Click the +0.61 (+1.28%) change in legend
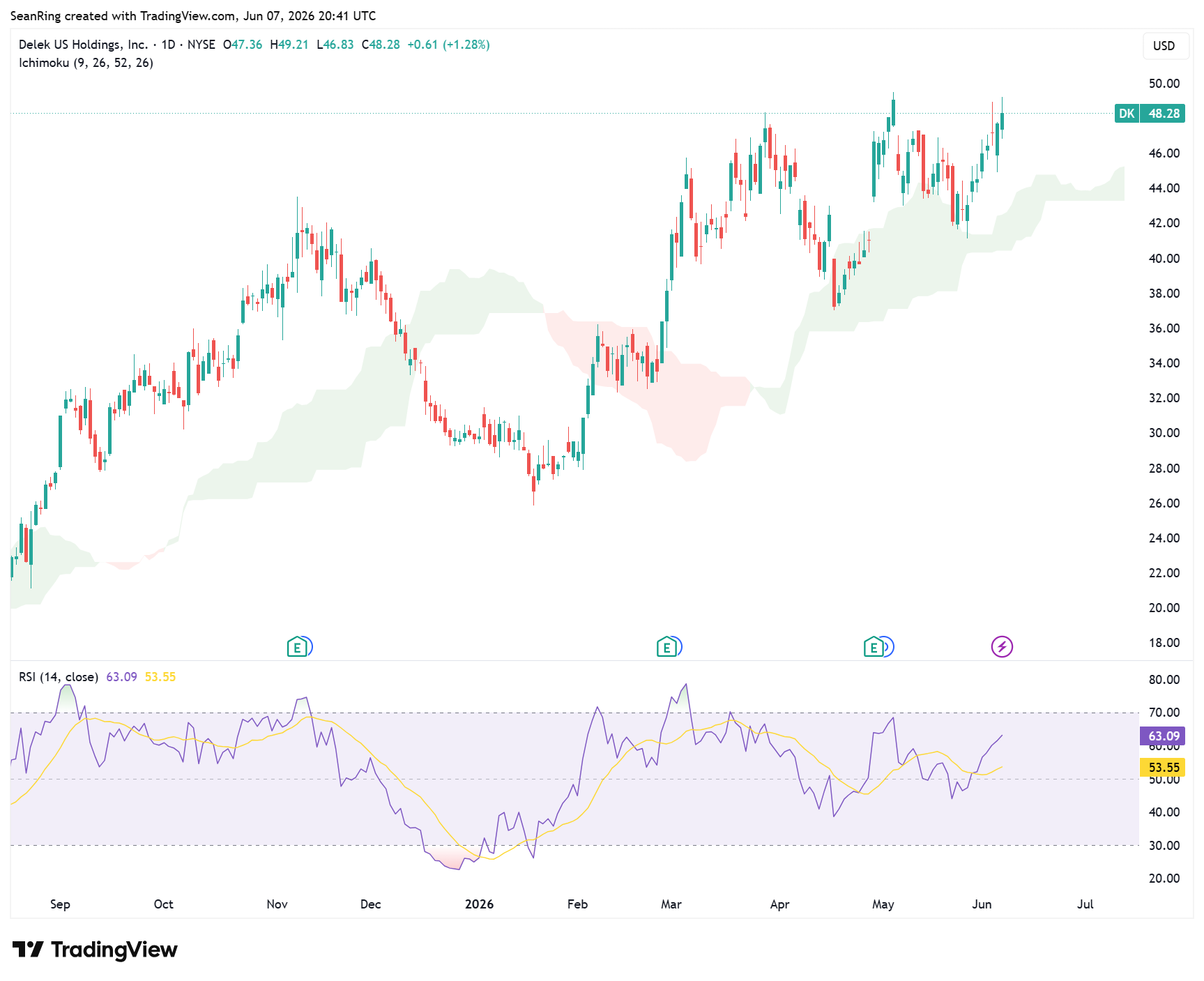The height and width of the screenshot is (981, 1204). tap(448, 45)
